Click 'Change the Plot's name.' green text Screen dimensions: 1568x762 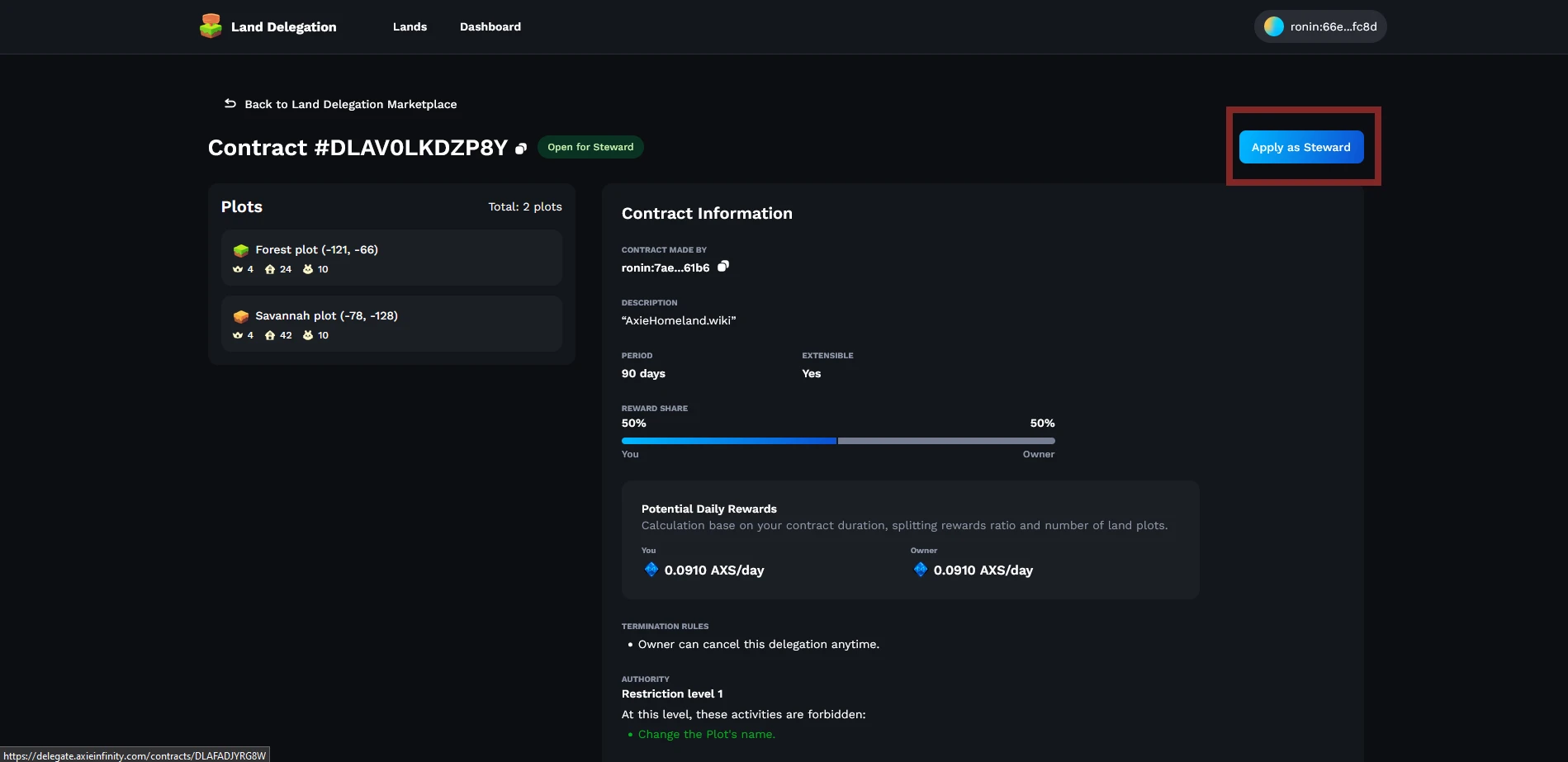coord(707,734)
